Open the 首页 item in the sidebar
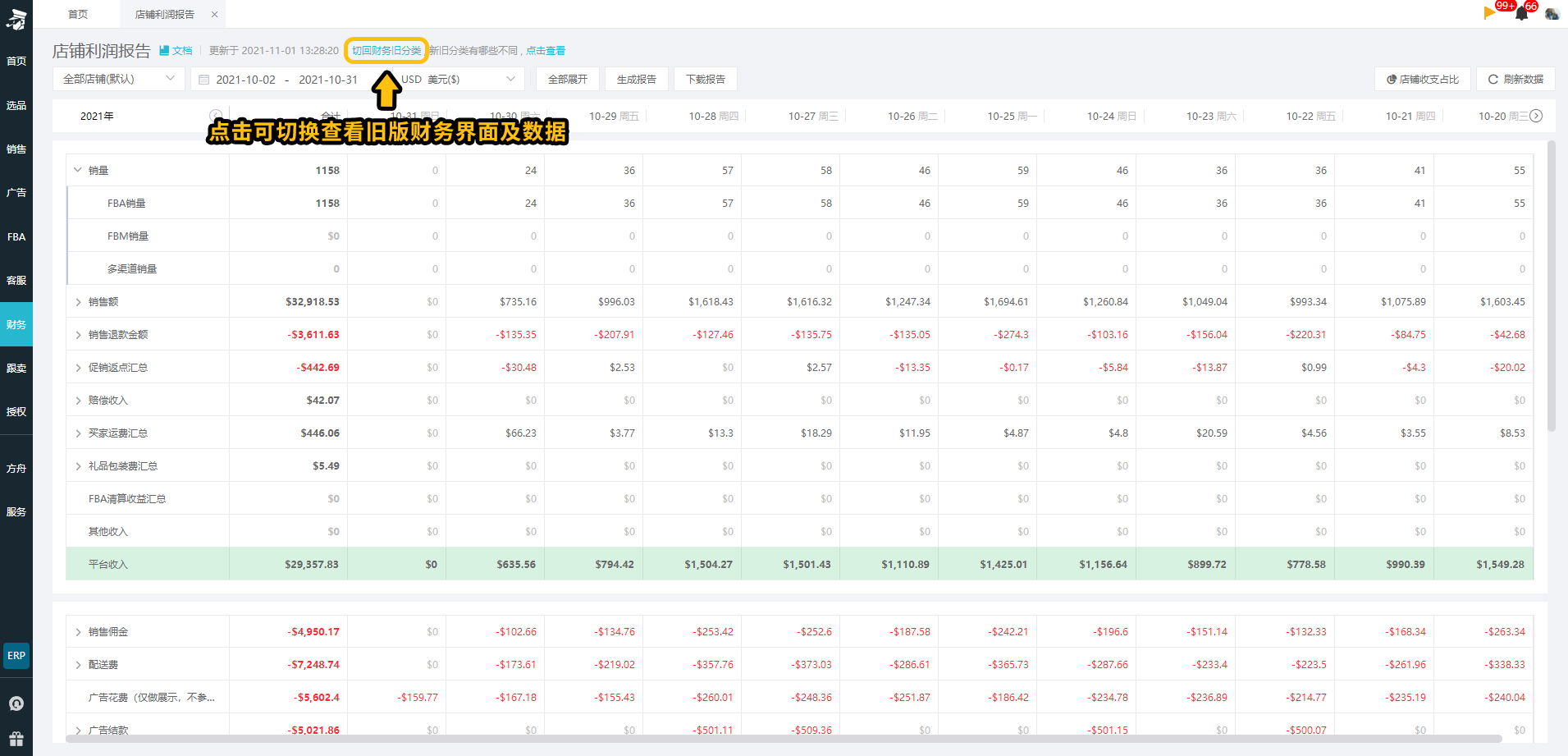The width and height of the screenshot is (1568, 756). pos(16,62)
